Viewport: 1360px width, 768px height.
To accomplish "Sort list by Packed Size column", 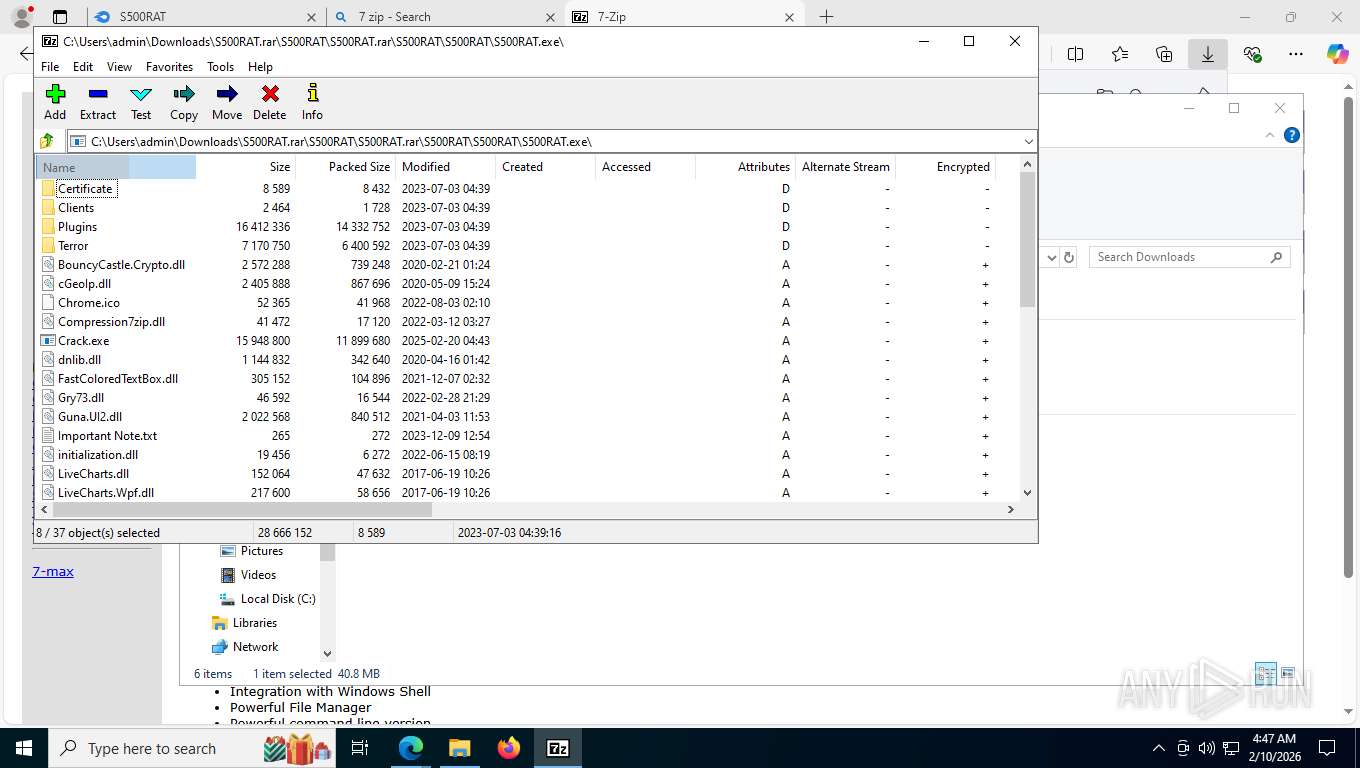I will coord(346,167).
